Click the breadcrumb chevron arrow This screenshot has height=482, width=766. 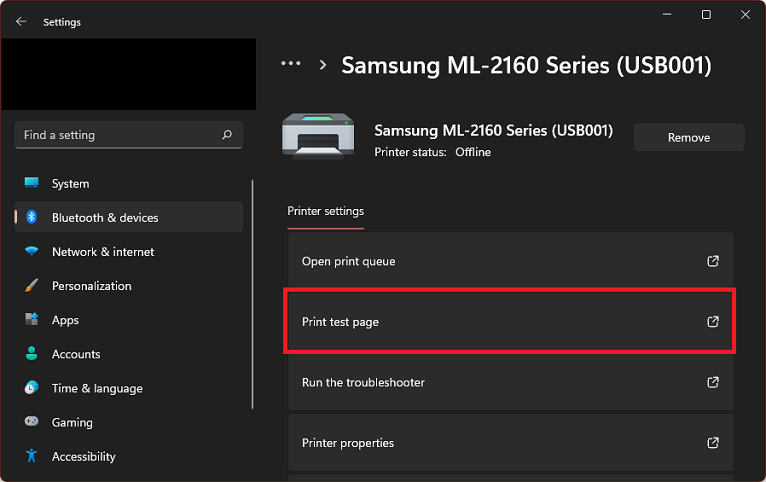tap(322, 65)
